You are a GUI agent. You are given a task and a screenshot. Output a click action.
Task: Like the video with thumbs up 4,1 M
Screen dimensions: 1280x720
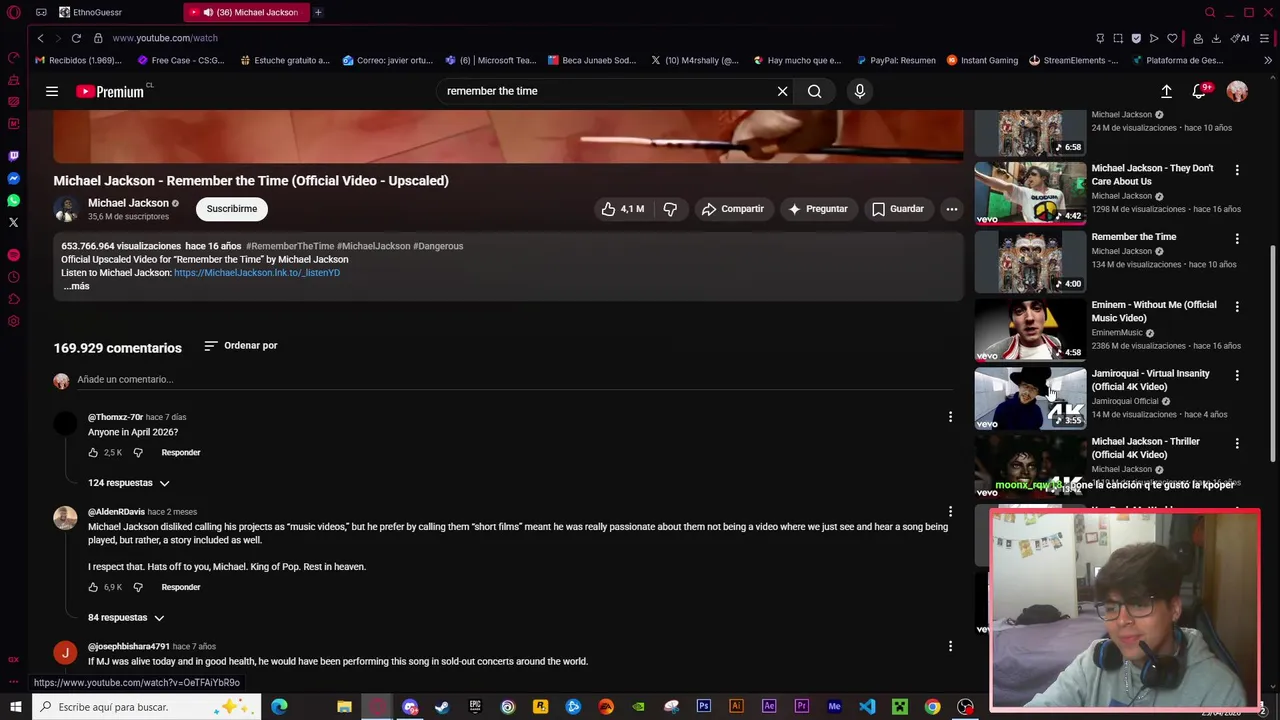[x=622, y=209]
